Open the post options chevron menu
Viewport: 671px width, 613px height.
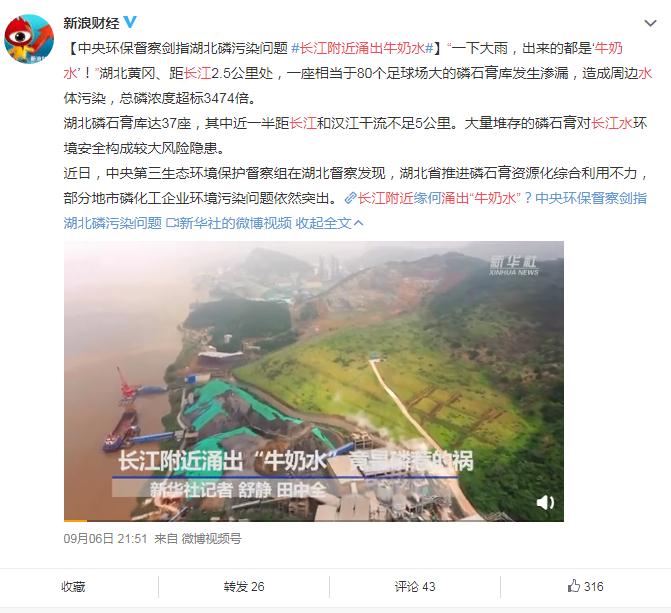(x=650, y=23)
